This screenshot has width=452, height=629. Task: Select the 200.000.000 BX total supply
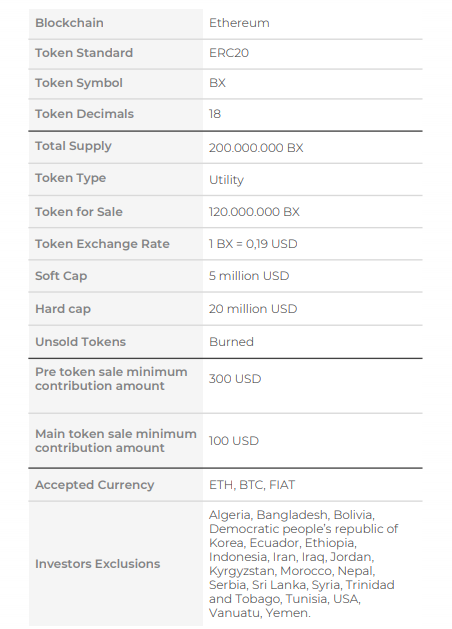[256, 148]
